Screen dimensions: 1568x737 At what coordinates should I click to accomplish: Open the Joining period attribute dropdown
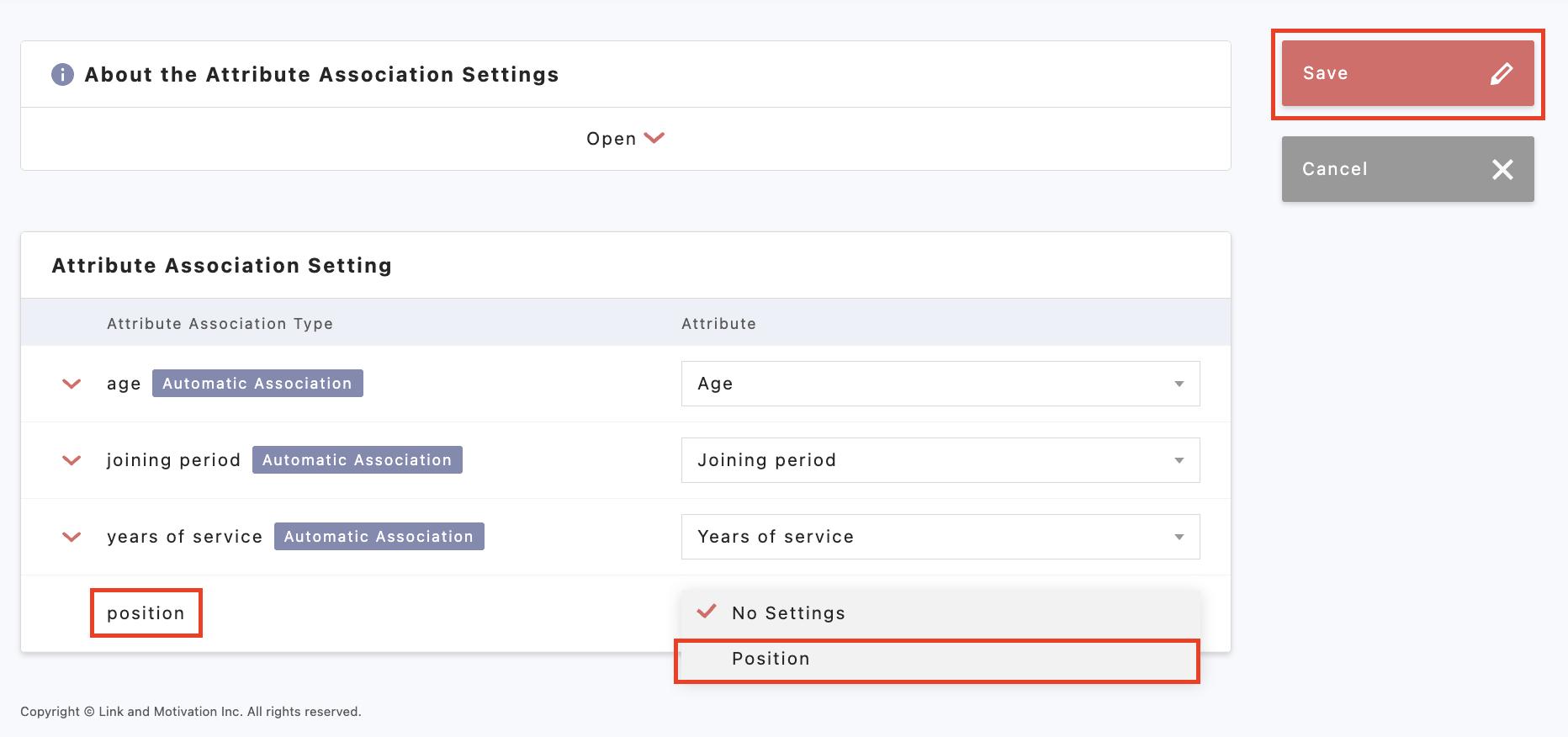[940, 460]
